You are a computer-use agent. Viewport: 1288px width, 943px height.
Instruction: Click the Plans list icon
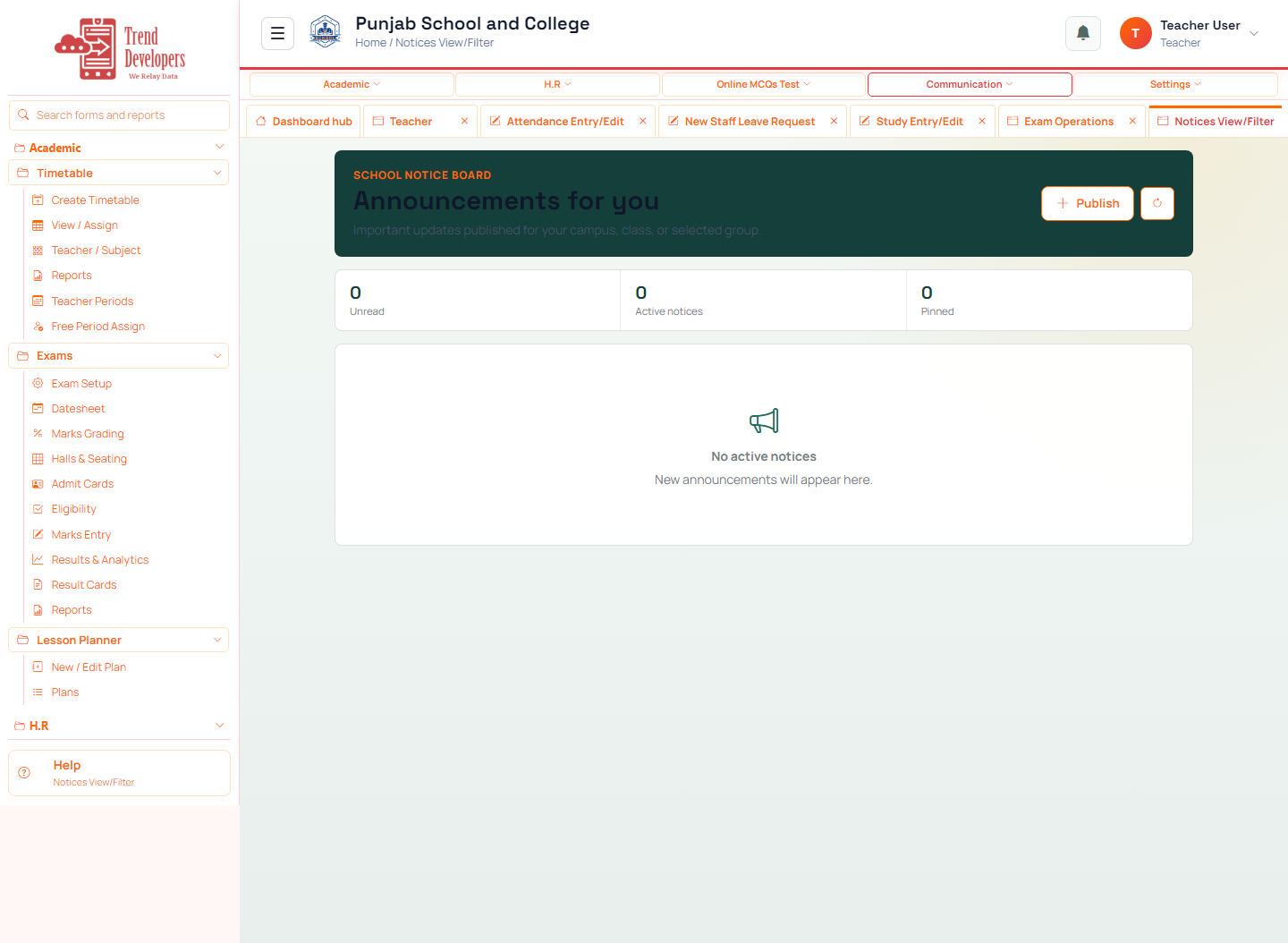(x=38, y=692)
